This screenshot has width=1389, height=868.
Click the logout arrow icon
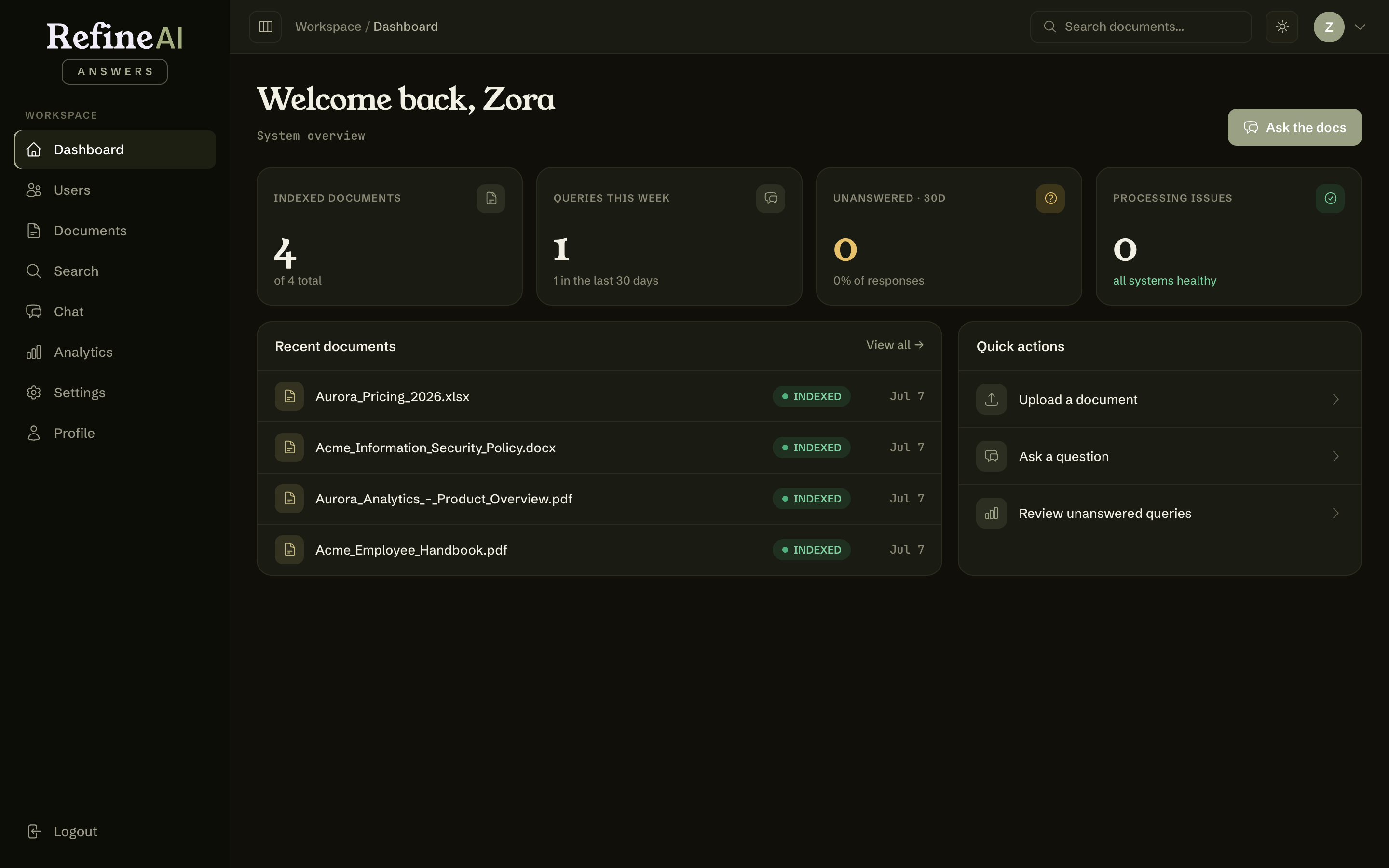tap(34, 831)
